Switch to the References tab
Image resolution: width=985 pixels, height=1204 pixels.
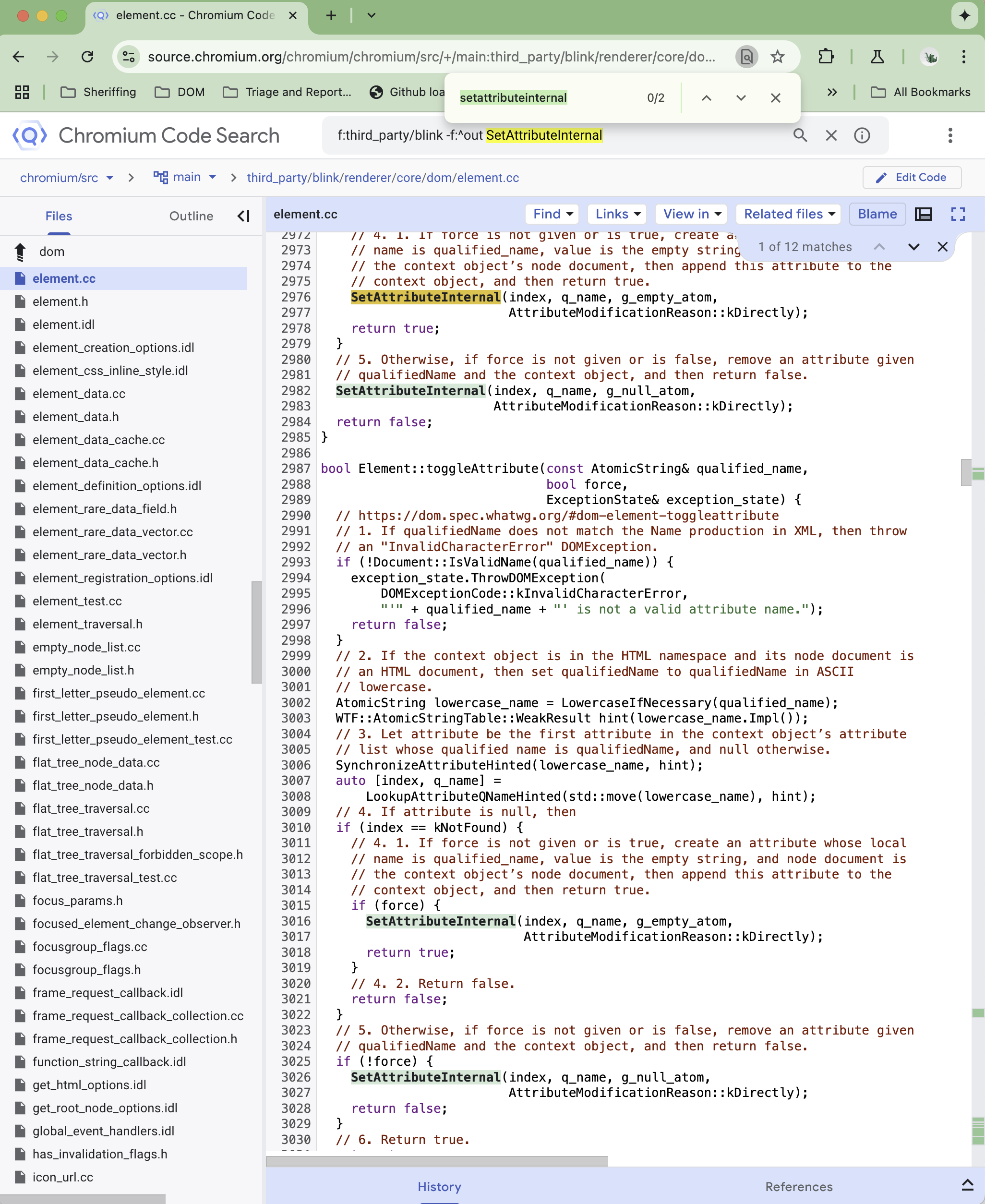[x=798, y=1186]
